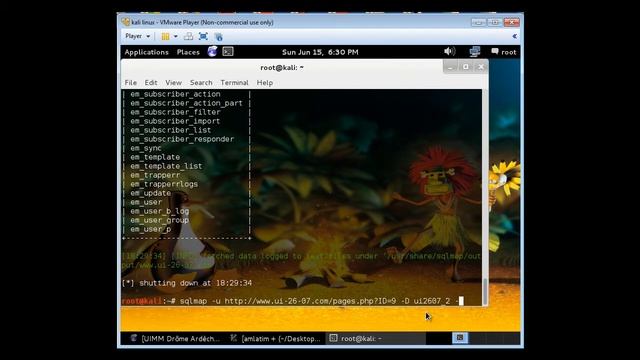Click em_subscriber_filter table row

(x=175, y=112)
